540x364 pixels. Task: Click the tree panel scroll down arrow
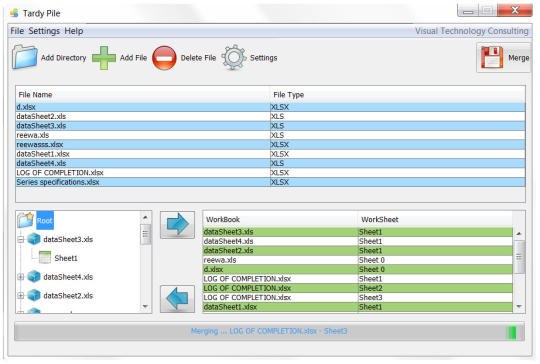[x=145, y=306]
